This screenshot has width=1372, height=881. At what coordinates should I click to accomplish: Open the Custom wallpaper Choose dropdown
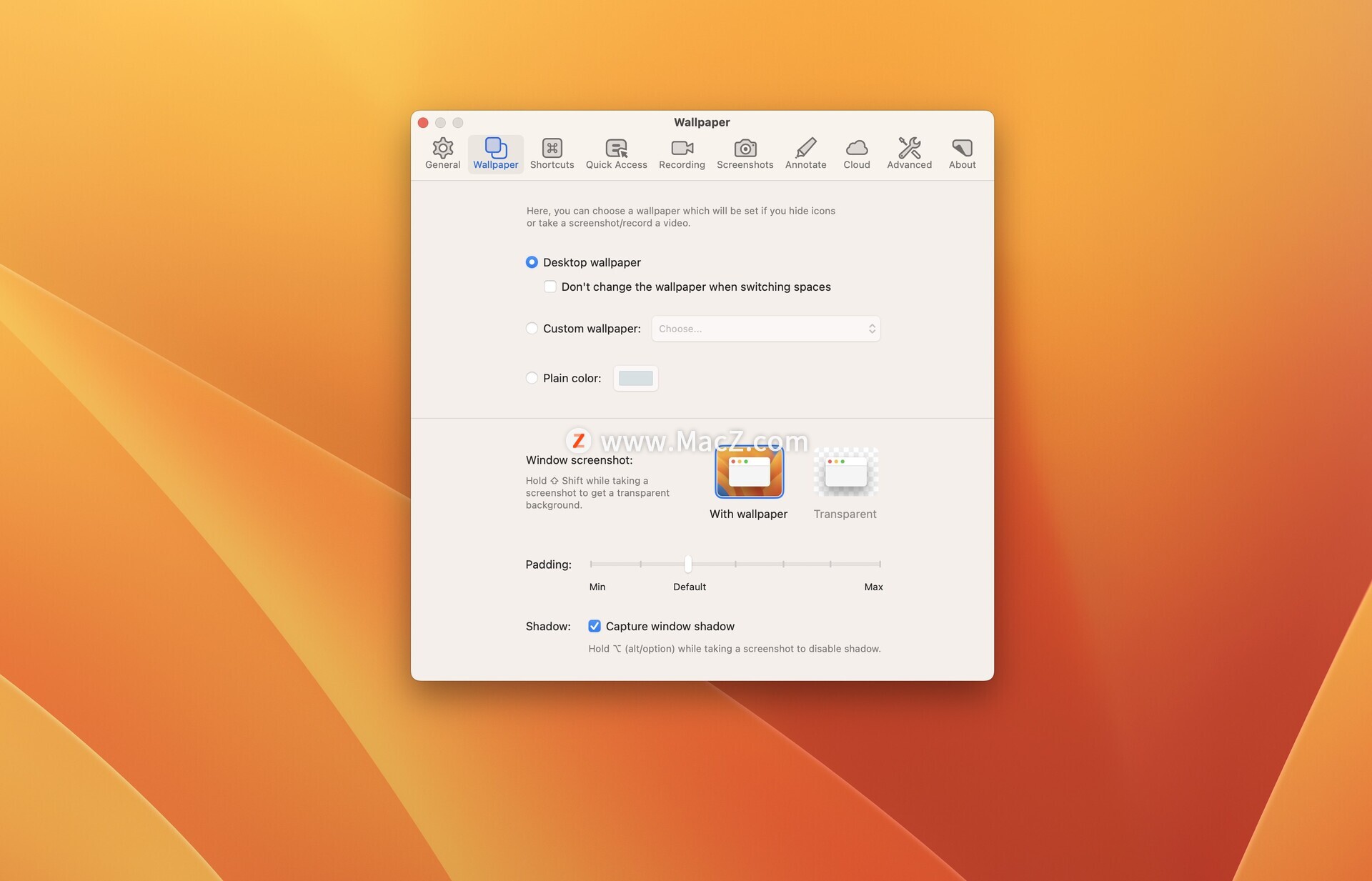point(765,329)
